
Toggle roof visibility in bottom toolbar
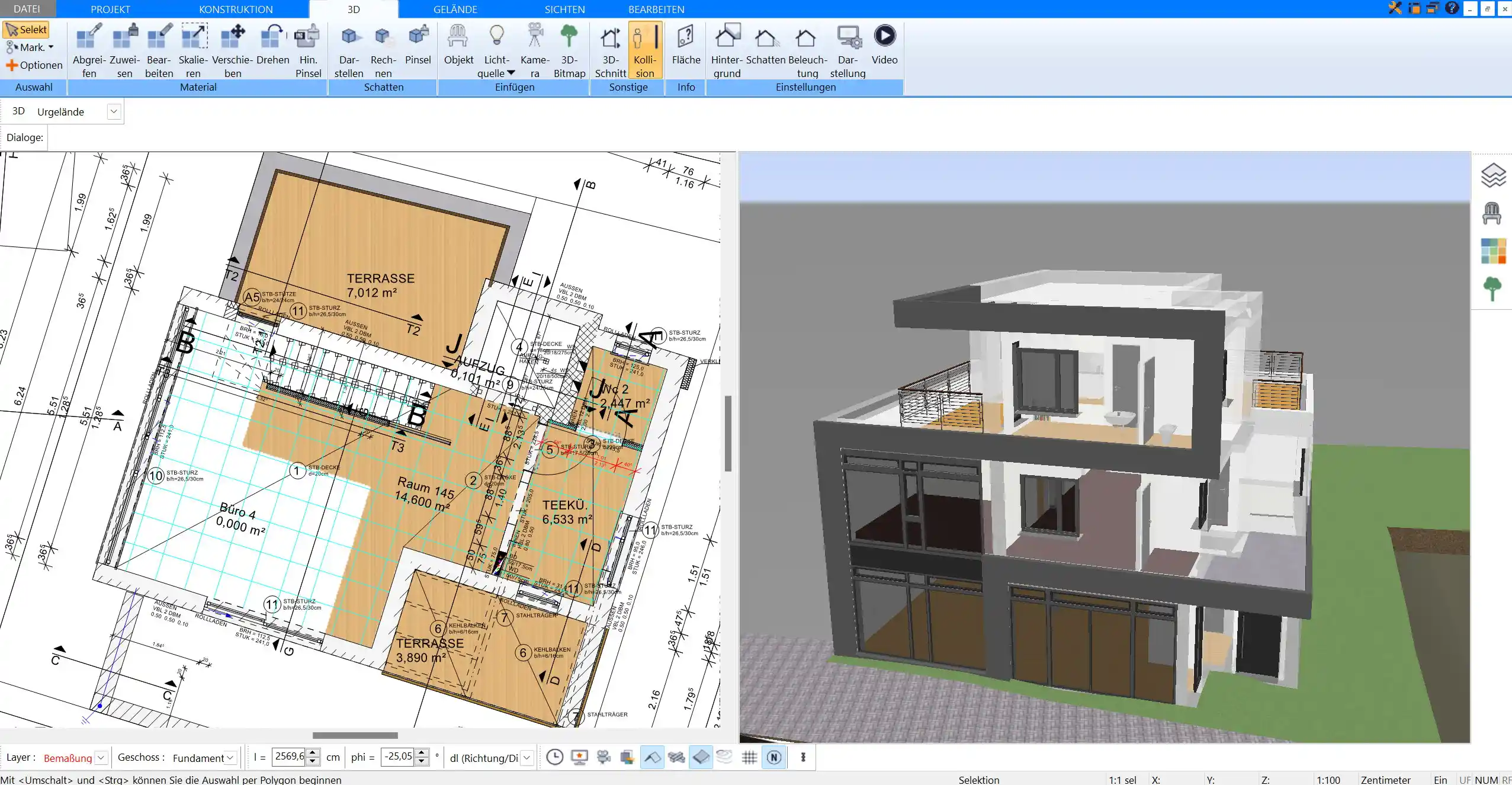click(652, 757)
